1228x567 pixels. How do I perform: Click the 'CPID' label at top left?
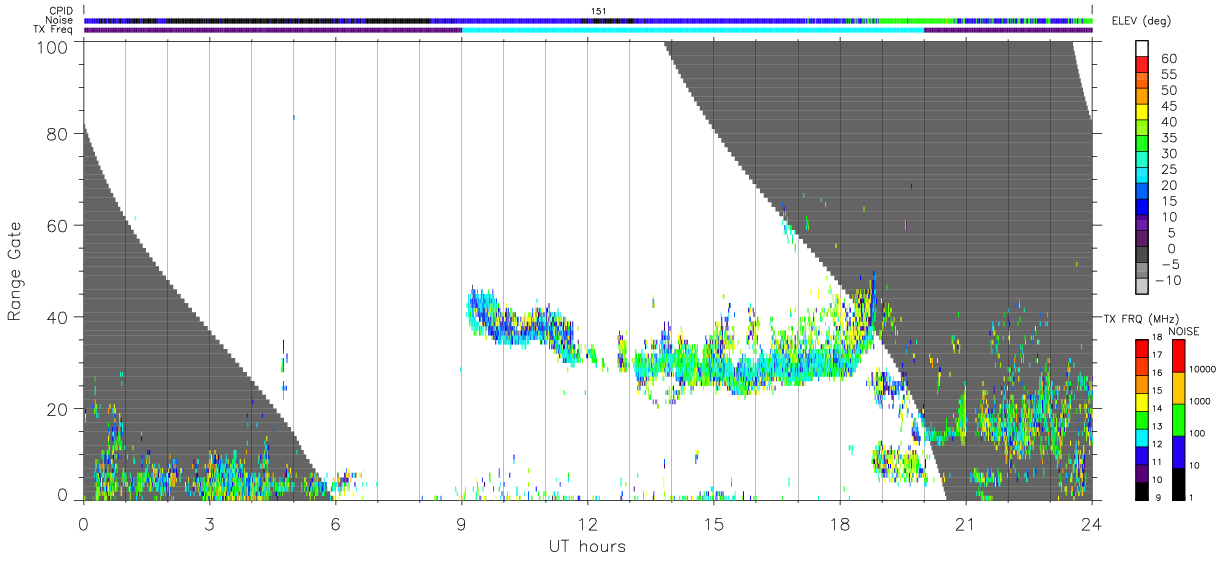[61, 10]
